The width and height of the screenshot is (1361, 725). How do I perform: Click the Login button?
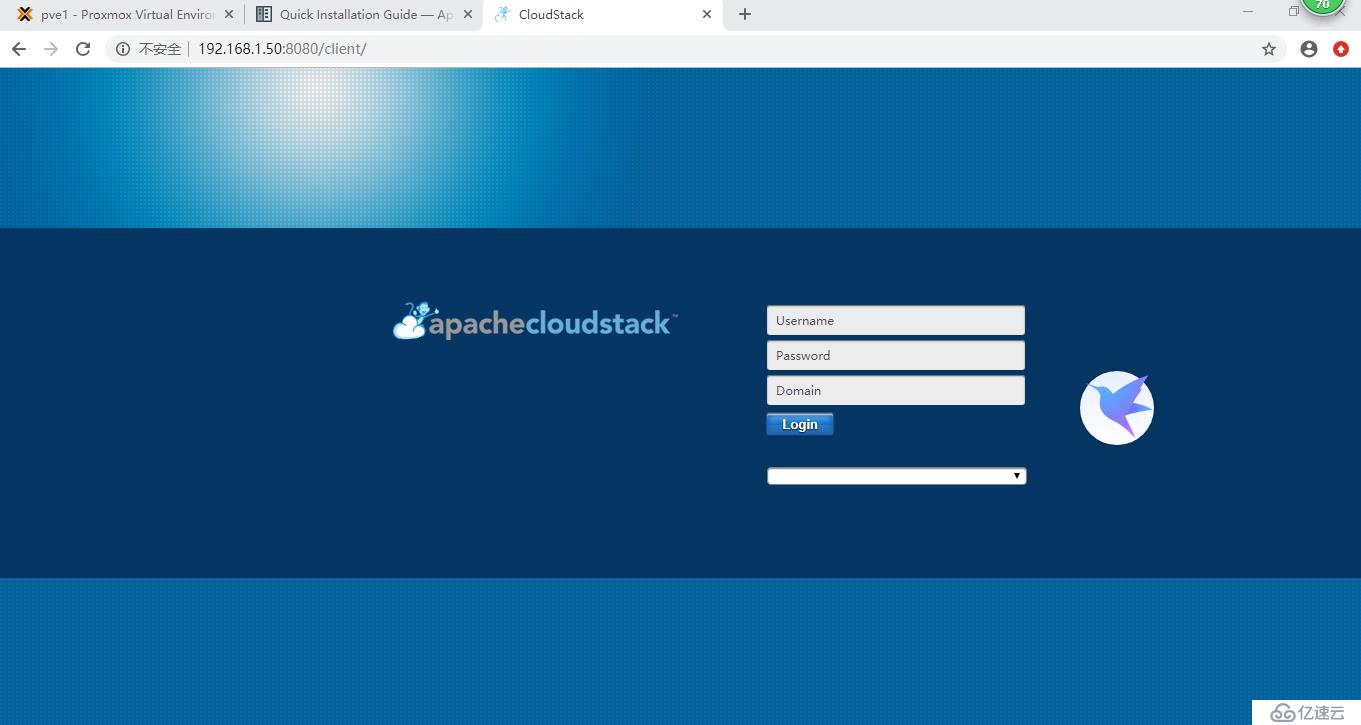click(x=800, y=424)
